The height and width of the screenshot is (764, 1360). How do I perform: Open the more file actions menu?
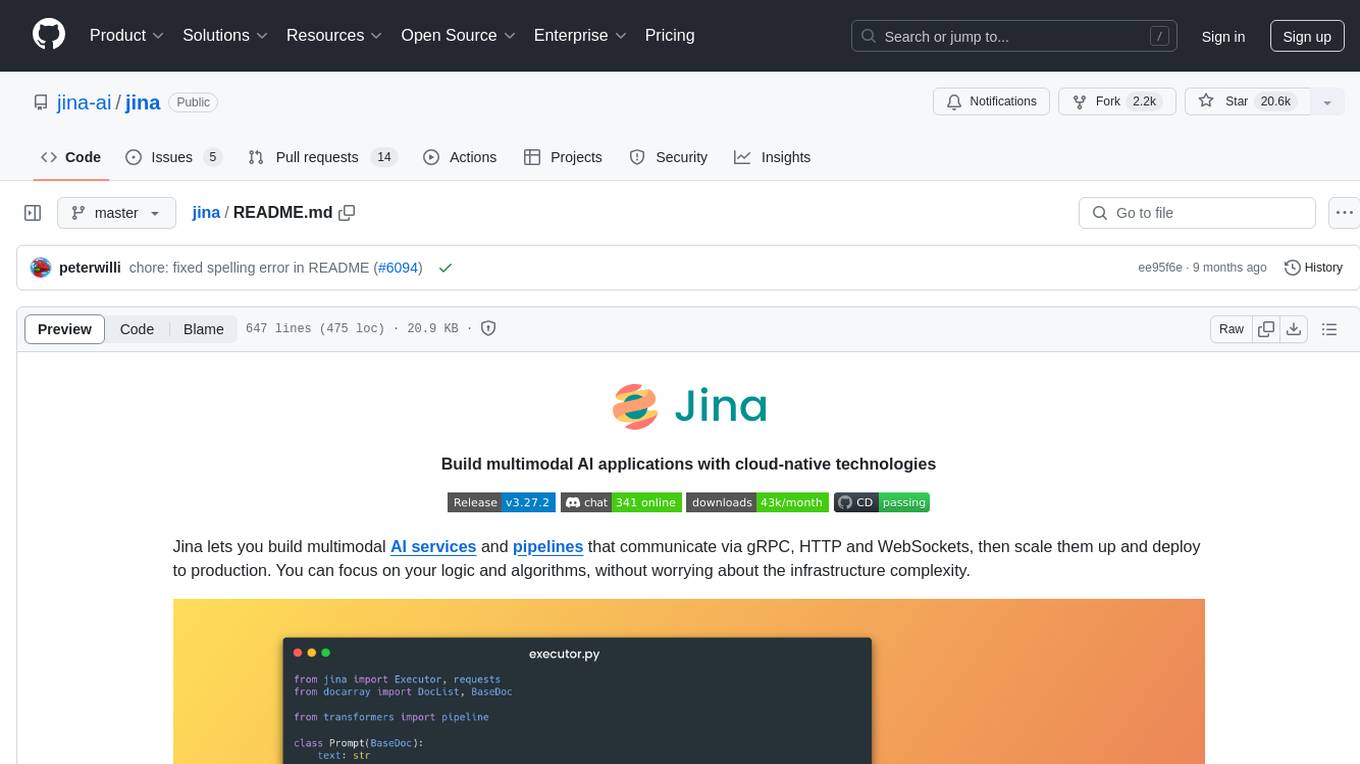[x=1344, y=213]
